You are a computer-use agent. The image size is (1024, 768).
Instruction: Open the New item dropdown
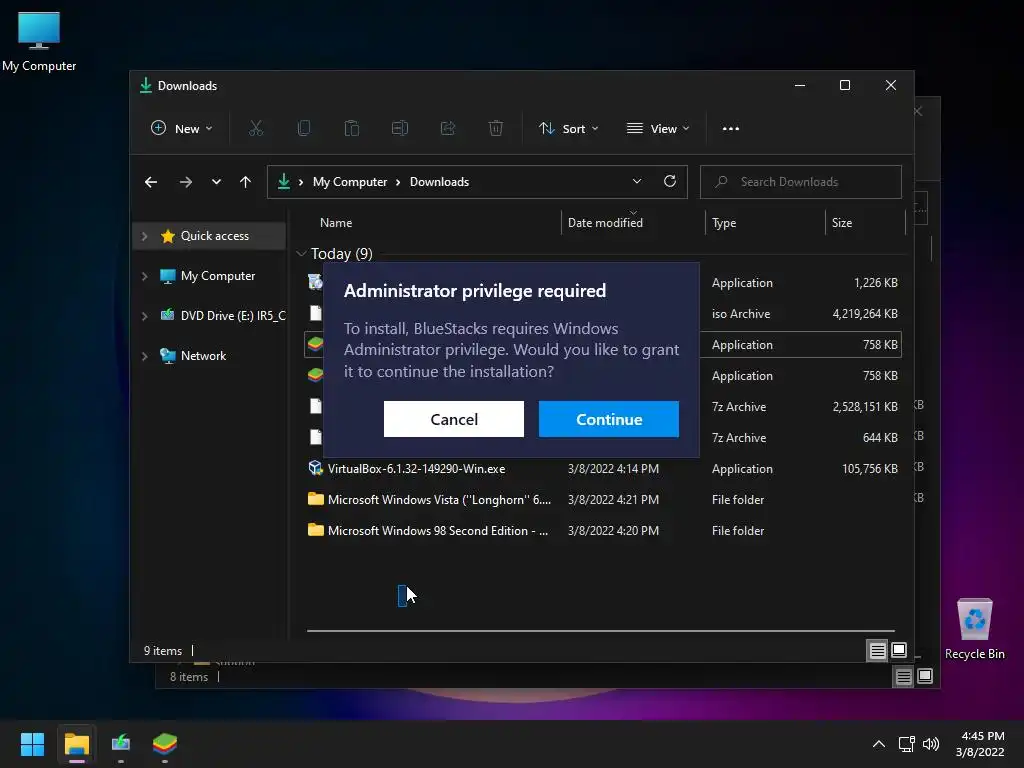coord(182,129)
